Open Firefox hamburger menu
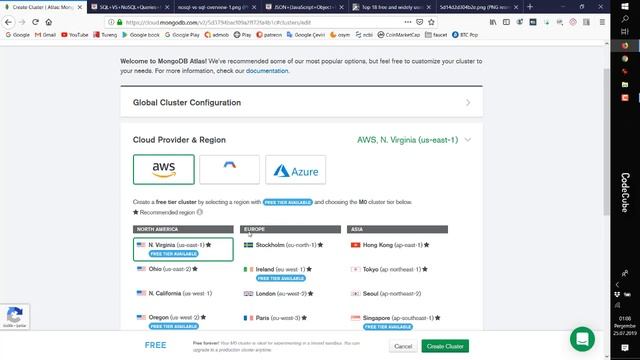This screenshot has width=640, height=360. (x=602, y=22)
